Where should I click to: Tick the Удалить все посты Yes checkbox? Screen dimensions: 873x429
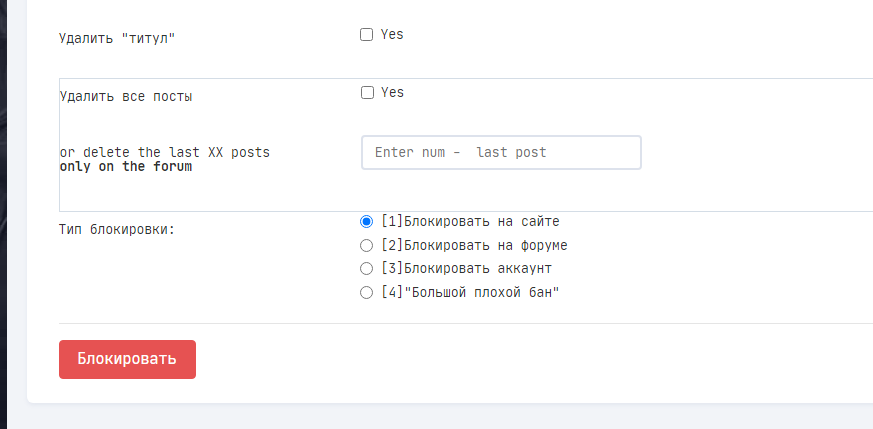367,92
